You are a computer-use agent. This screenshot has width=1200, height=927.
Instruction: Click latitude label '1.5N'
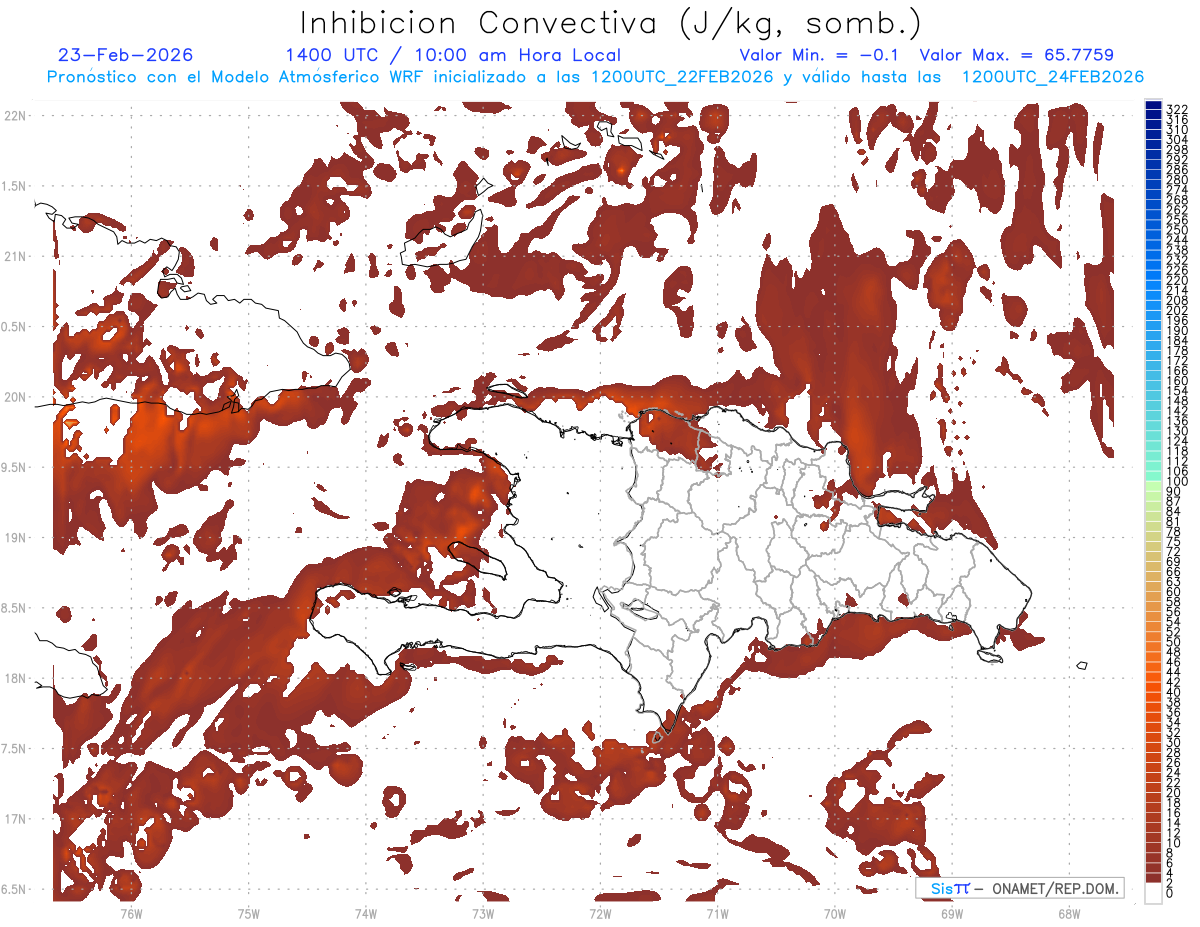click(16, 186)
